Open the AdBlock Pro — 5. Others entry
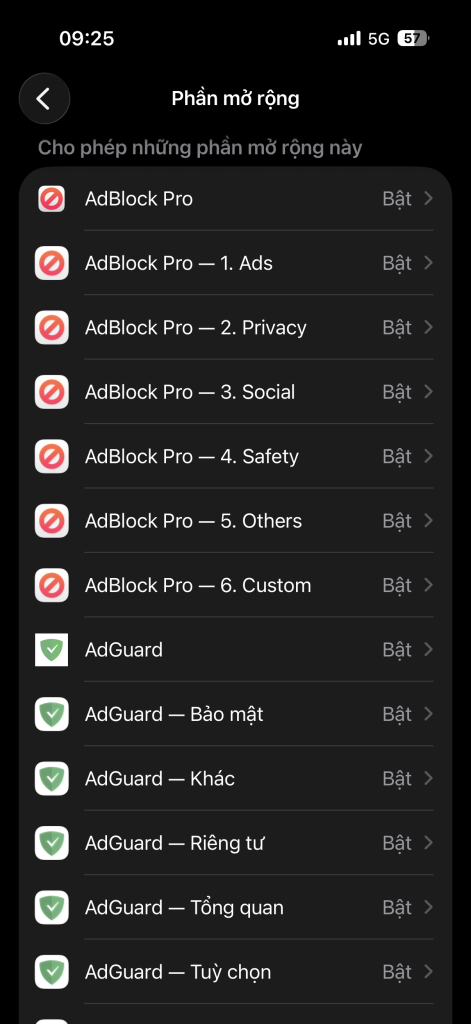471x1024 pixels. click(x=235, y=520)
